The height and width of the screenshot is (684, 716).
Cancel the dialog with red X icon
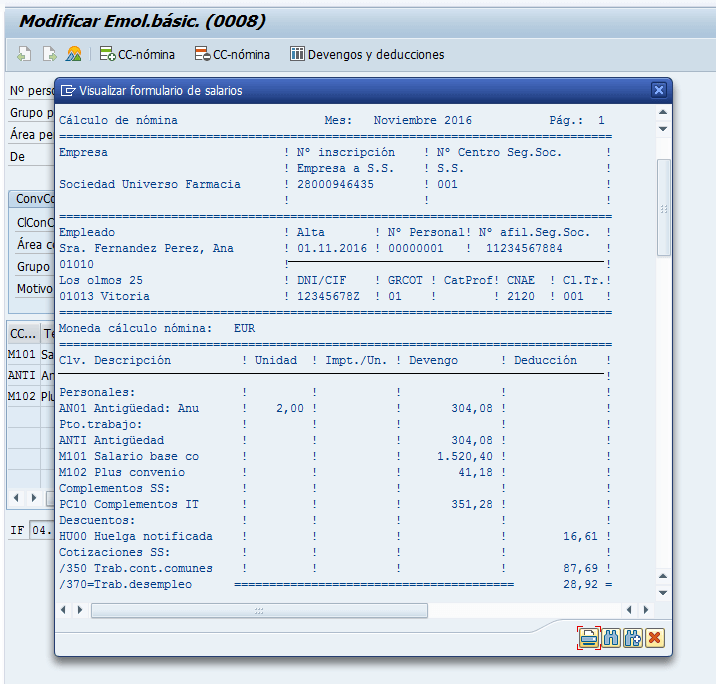pyautogui.click(x=654, y=637)
